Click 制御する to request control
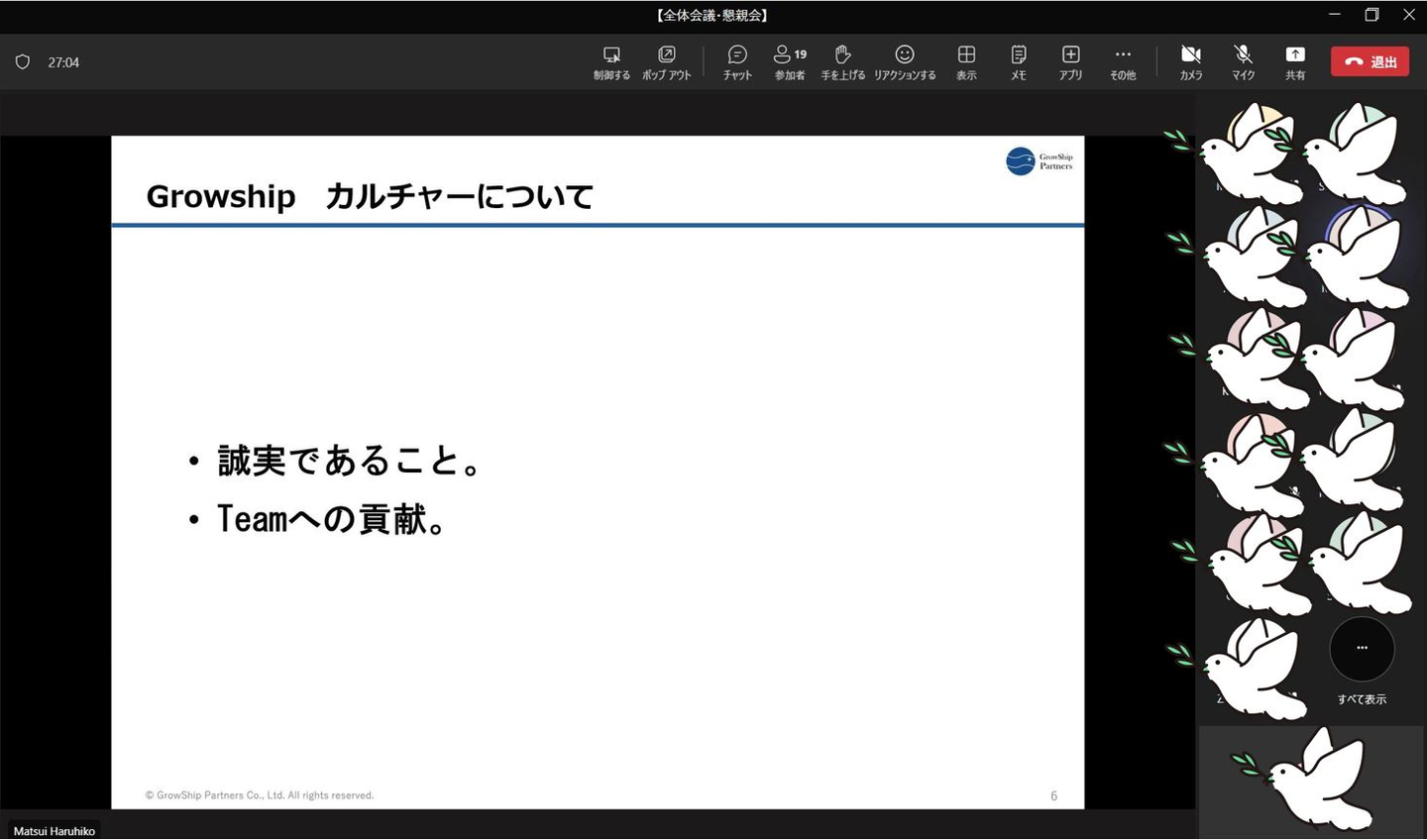This screenshot has height=840, width=1427. pyautogui.click(x=611, y=61)
